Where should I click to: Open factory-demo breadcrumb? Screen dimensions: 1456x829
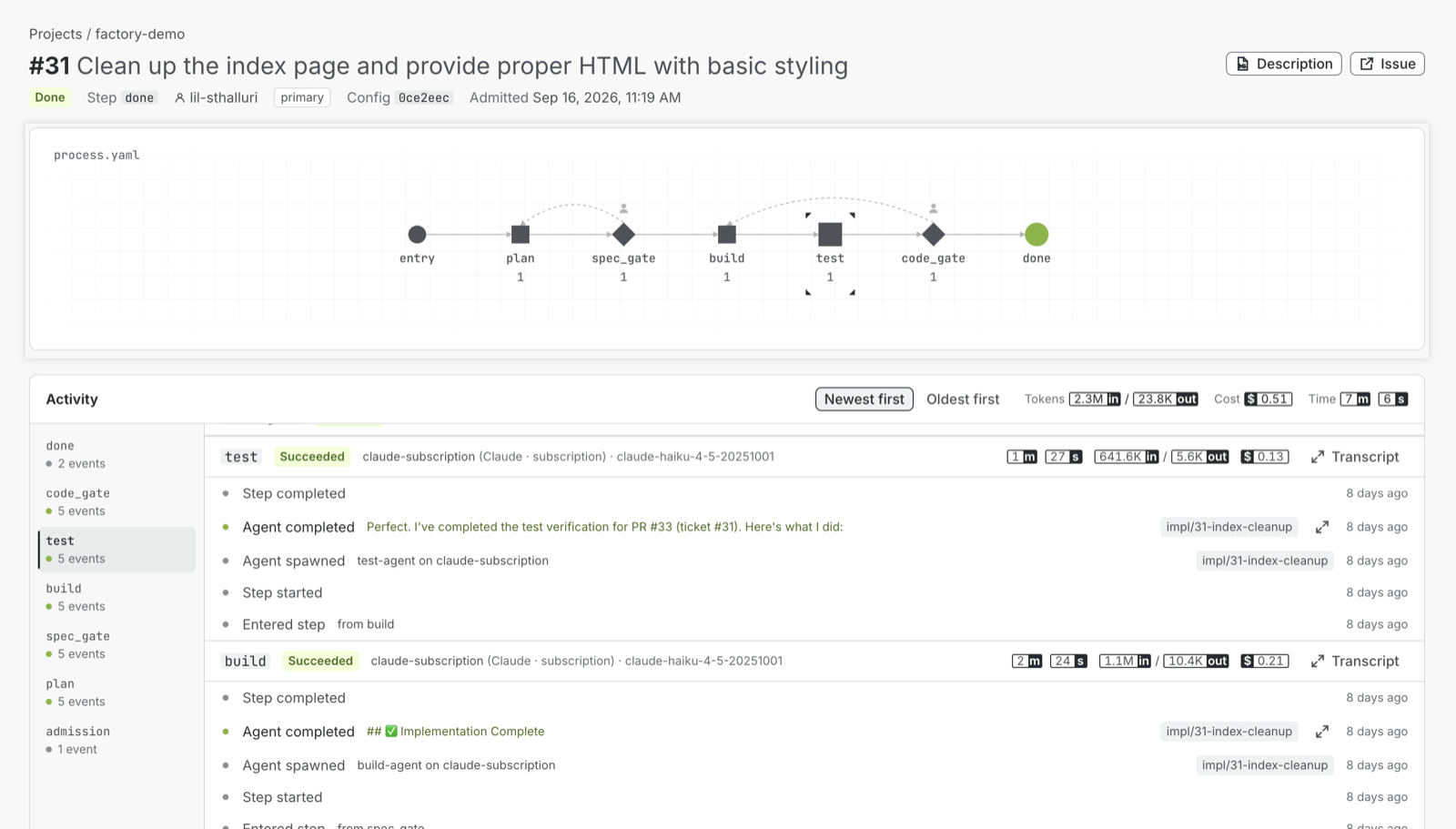tap(140, 34)
